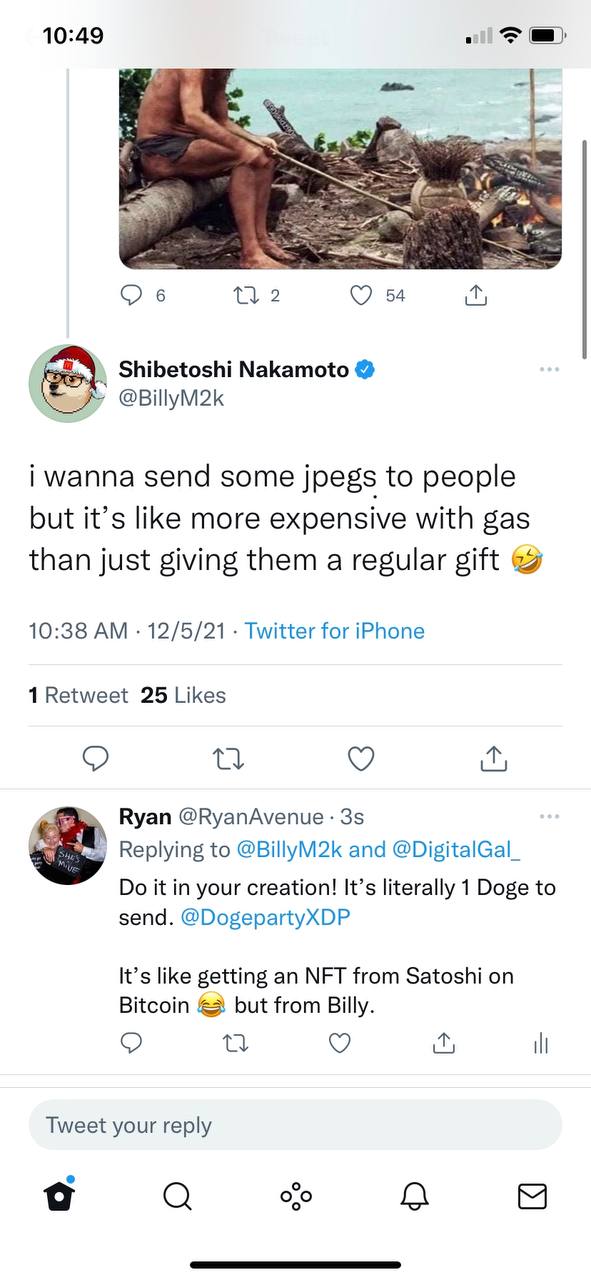Open the Search tab
The image size is (591, 1280).
pos(177,1195)
